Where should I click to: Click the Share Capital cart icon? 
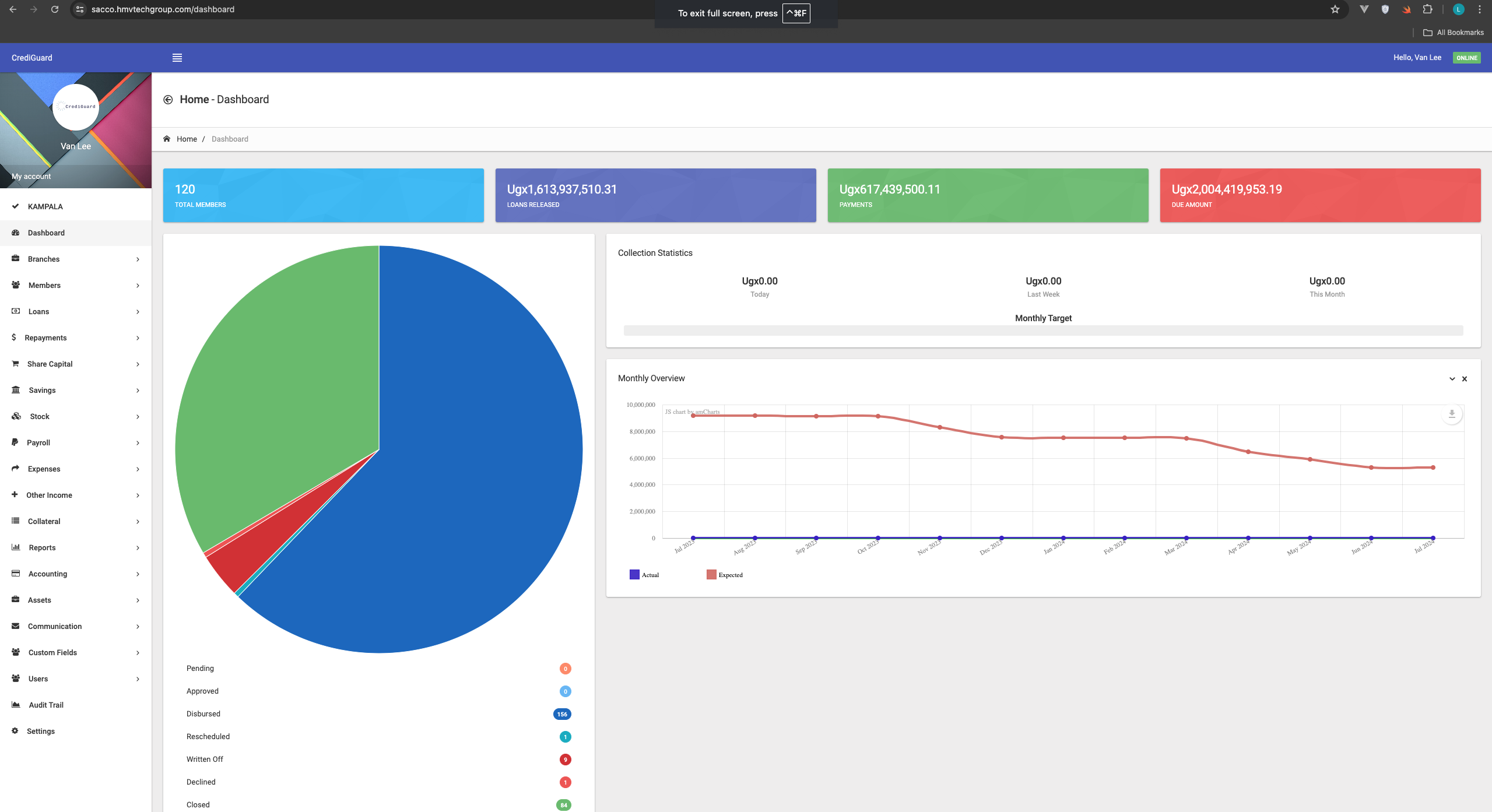16,364
